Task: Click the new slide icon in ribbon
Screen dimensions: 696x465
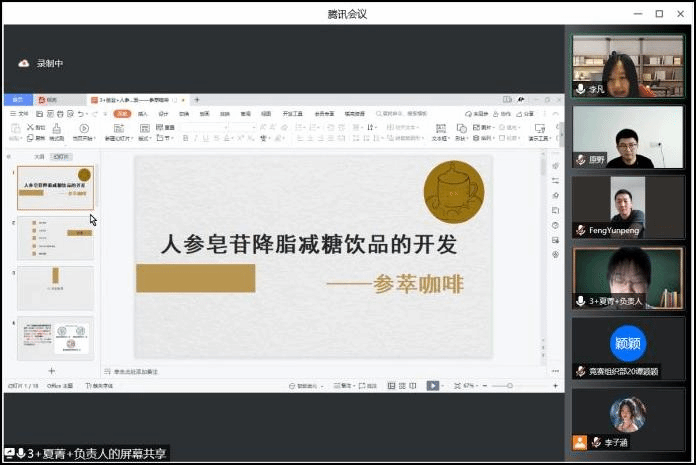Action: click(119, 129)
